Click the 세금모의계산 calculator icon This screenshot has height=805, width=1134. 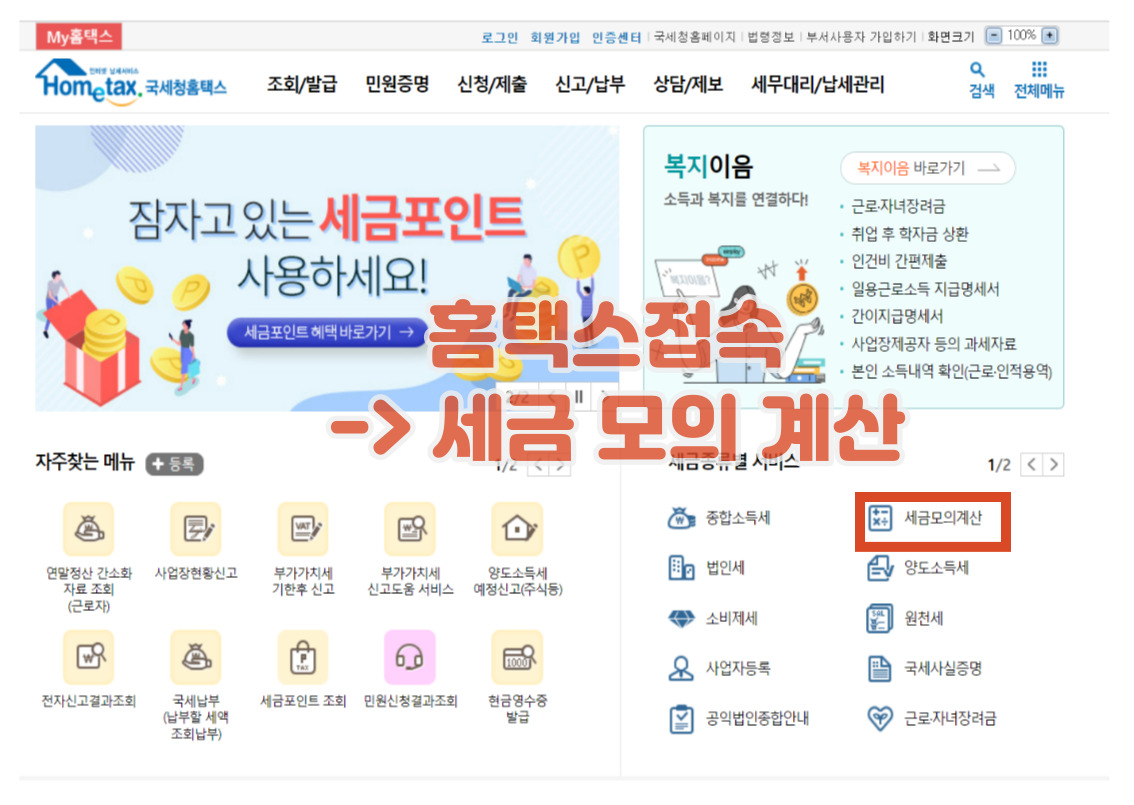[879, 518]
